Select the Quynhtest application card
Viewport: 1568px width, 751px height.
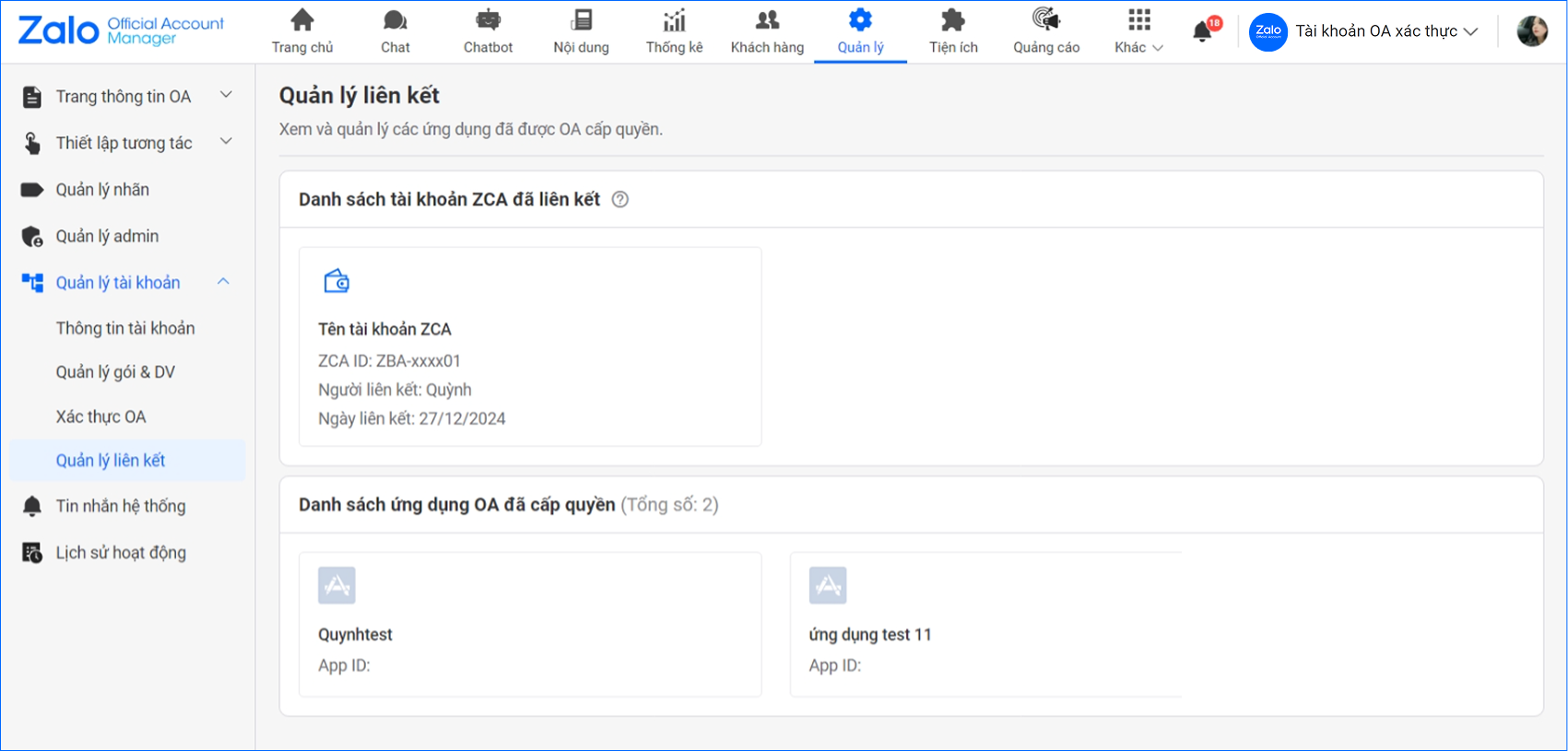530,624
